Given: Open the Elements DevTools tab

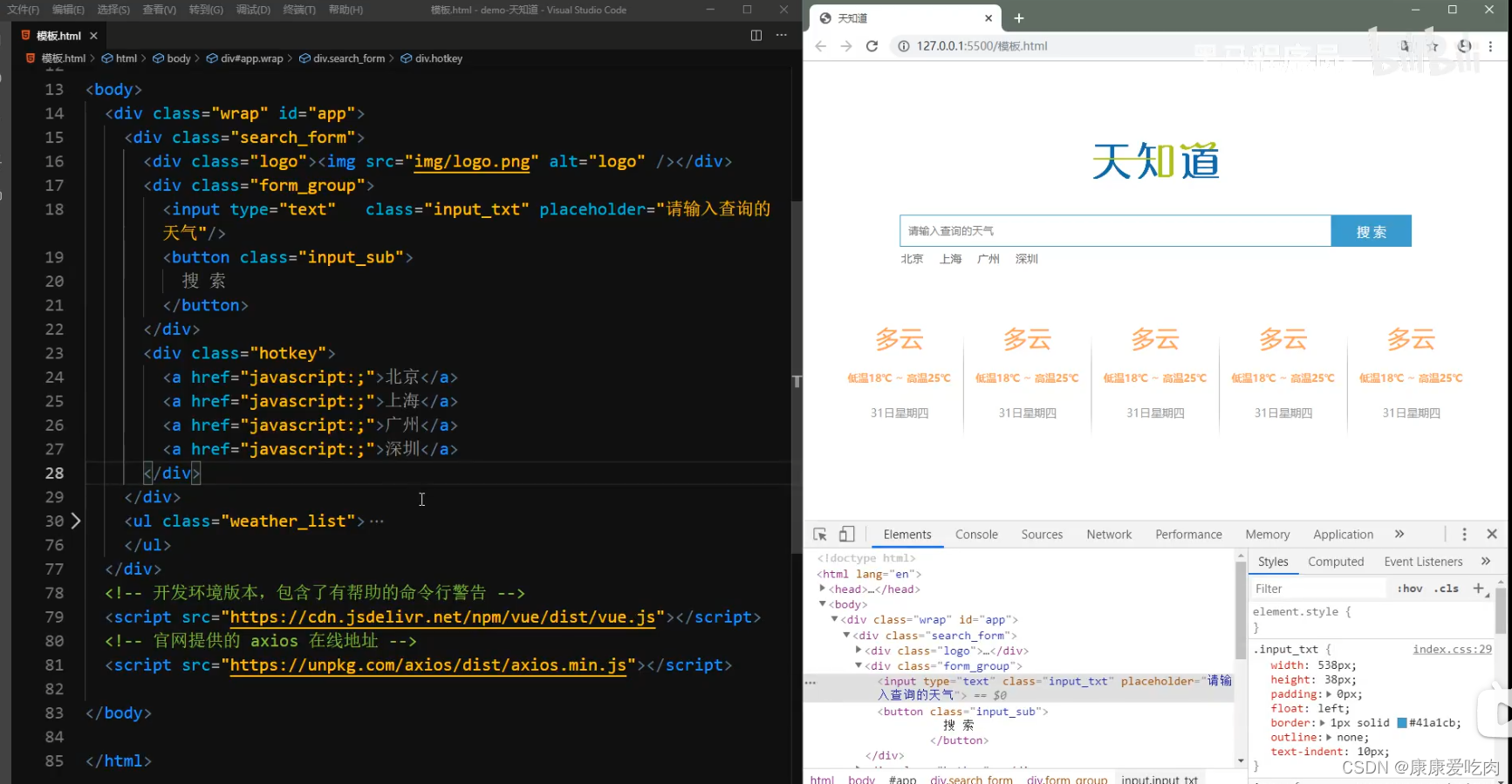Looking at the screenshot, I should (x=907, y=535).
